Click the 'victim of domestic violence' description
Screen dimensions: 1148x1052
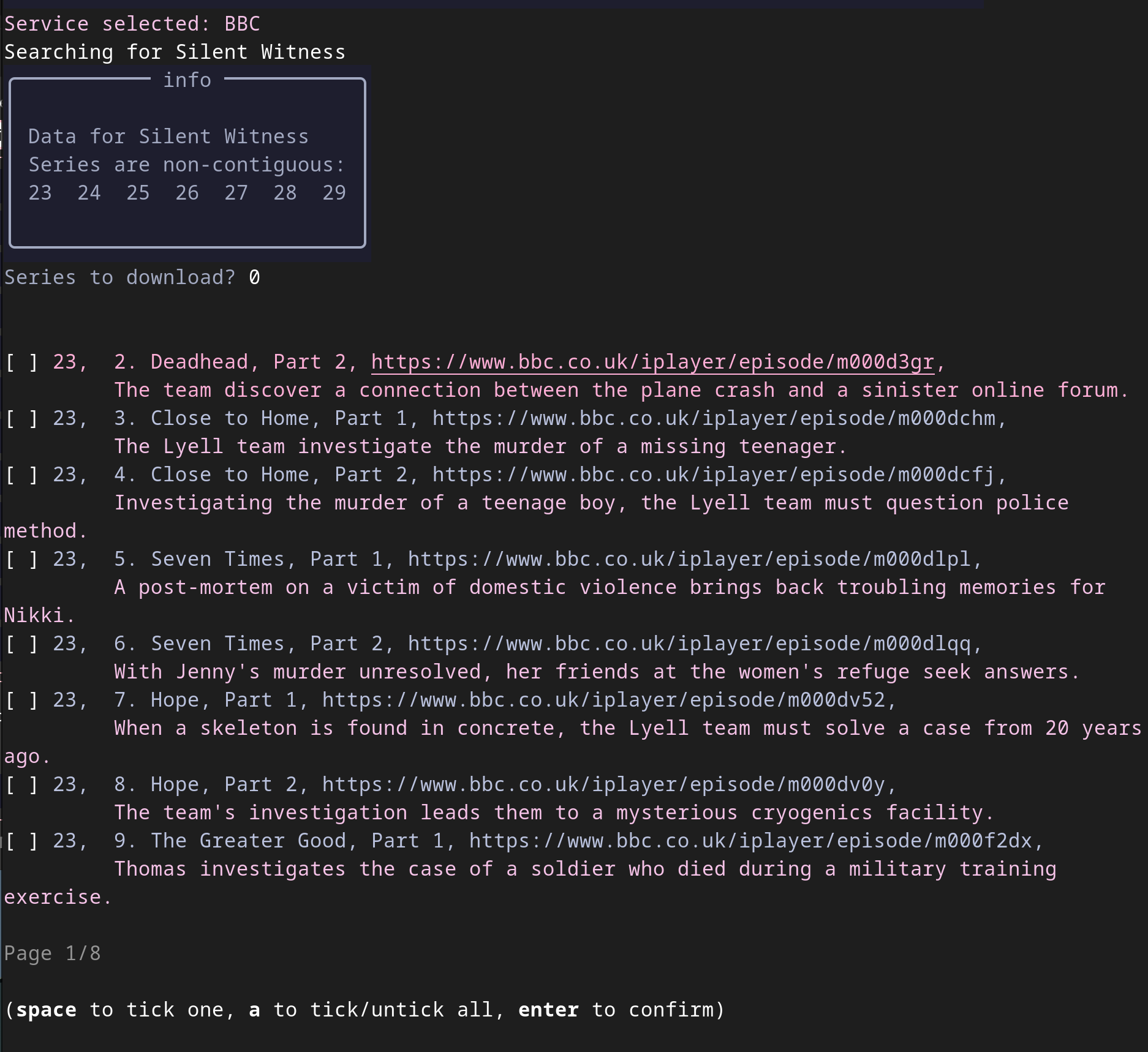coord(610,587)
